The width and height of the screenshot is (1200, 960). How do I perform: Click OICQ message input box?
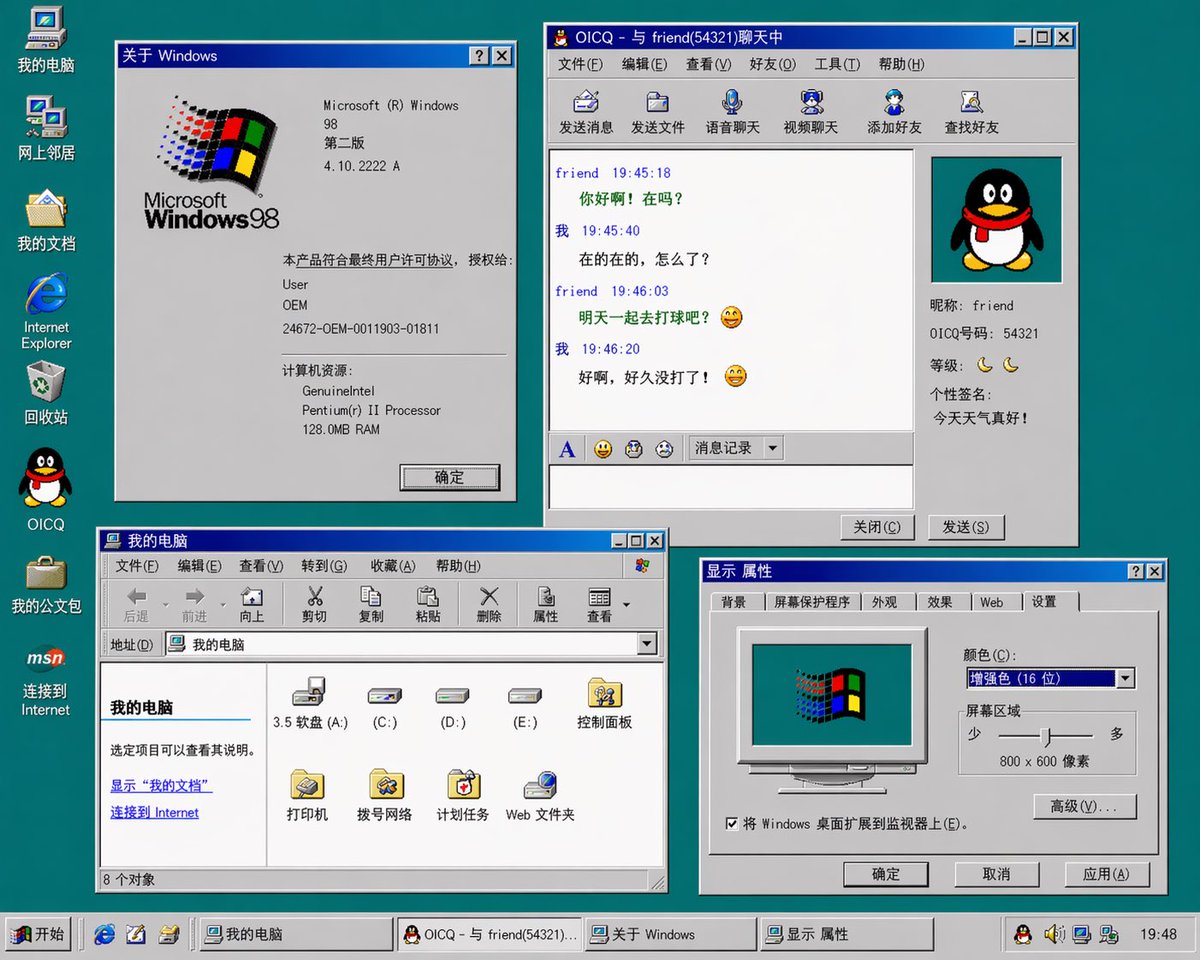coord(731,487)
